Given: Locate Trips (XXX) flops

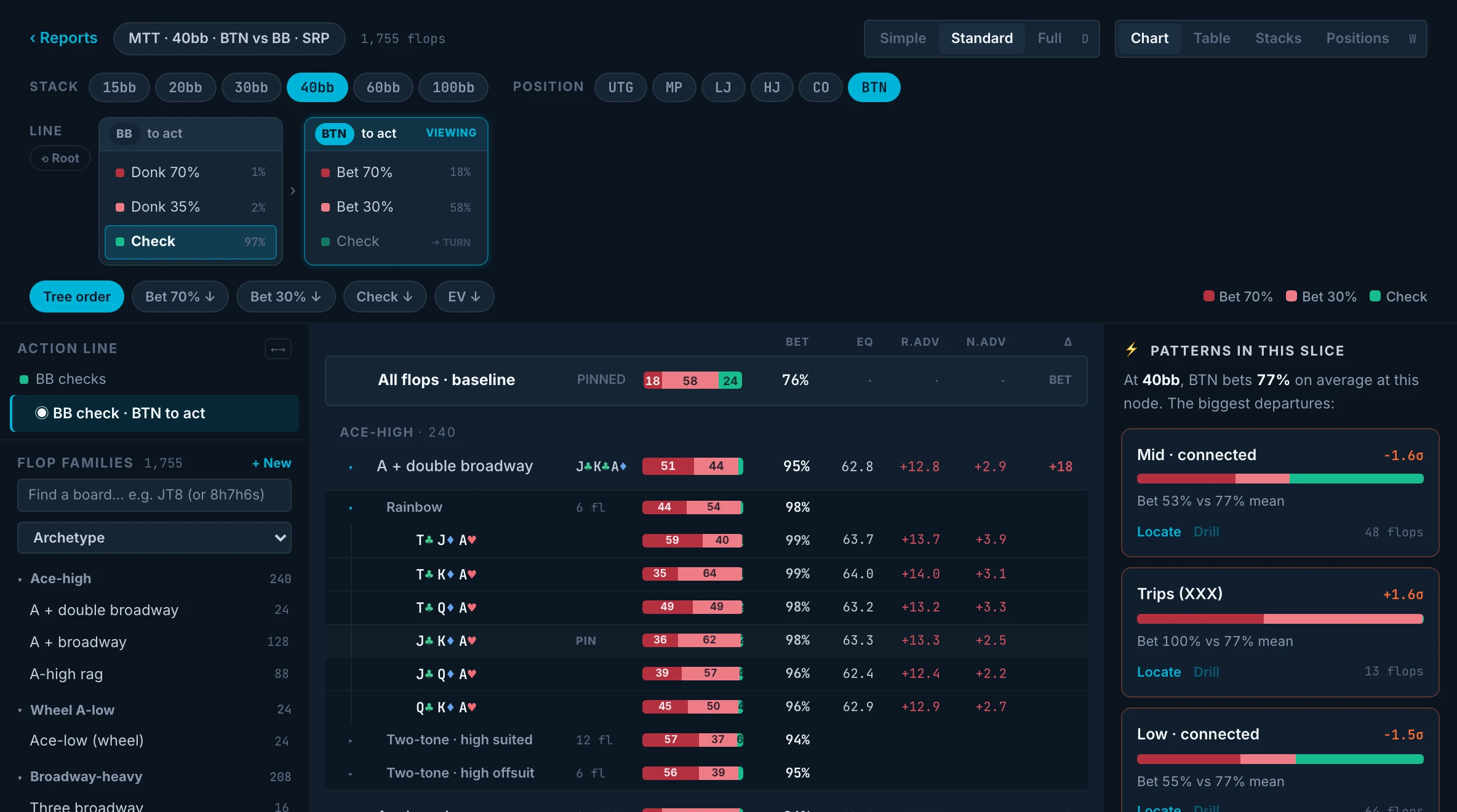Looking at the screenshot, I should tap(1159, 672).
